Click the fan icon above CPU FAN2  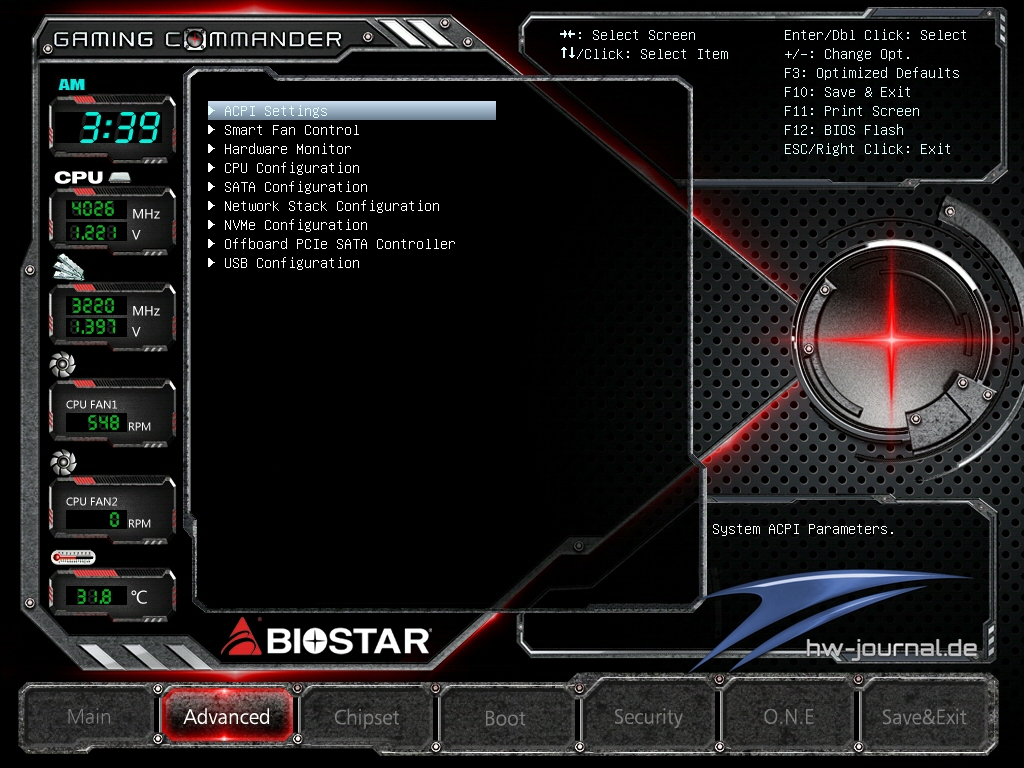click(x=63, y=462)
